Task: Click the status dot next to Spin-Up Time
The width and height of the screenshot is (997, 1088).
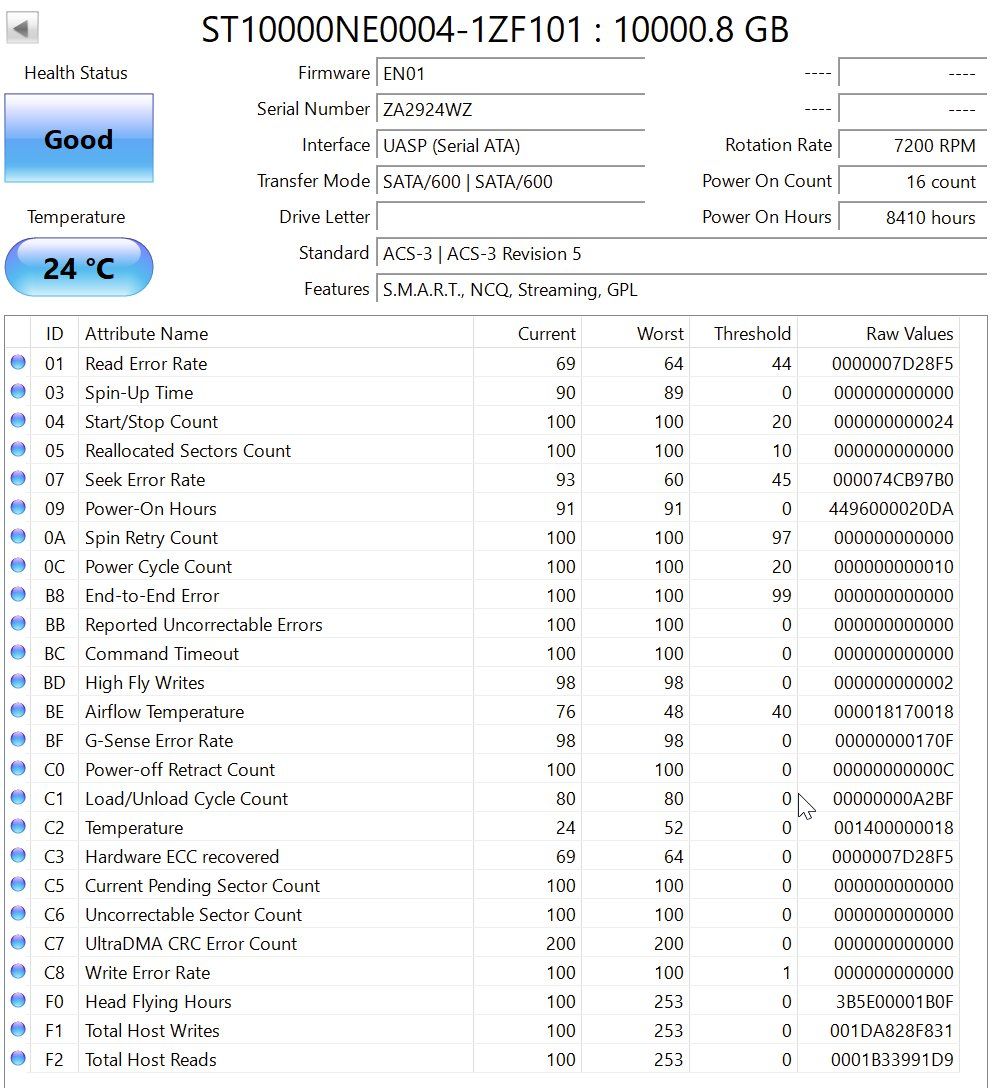Action: [x=18, y=392]
